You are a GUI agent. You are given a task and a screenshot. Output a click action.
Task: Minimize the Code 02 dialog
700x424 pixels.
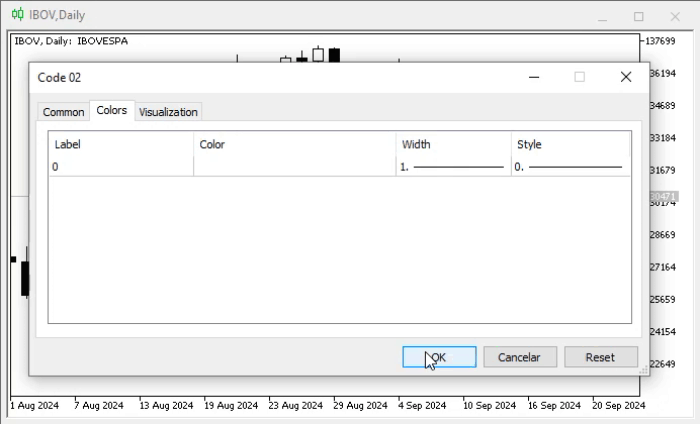pos(534,77)
